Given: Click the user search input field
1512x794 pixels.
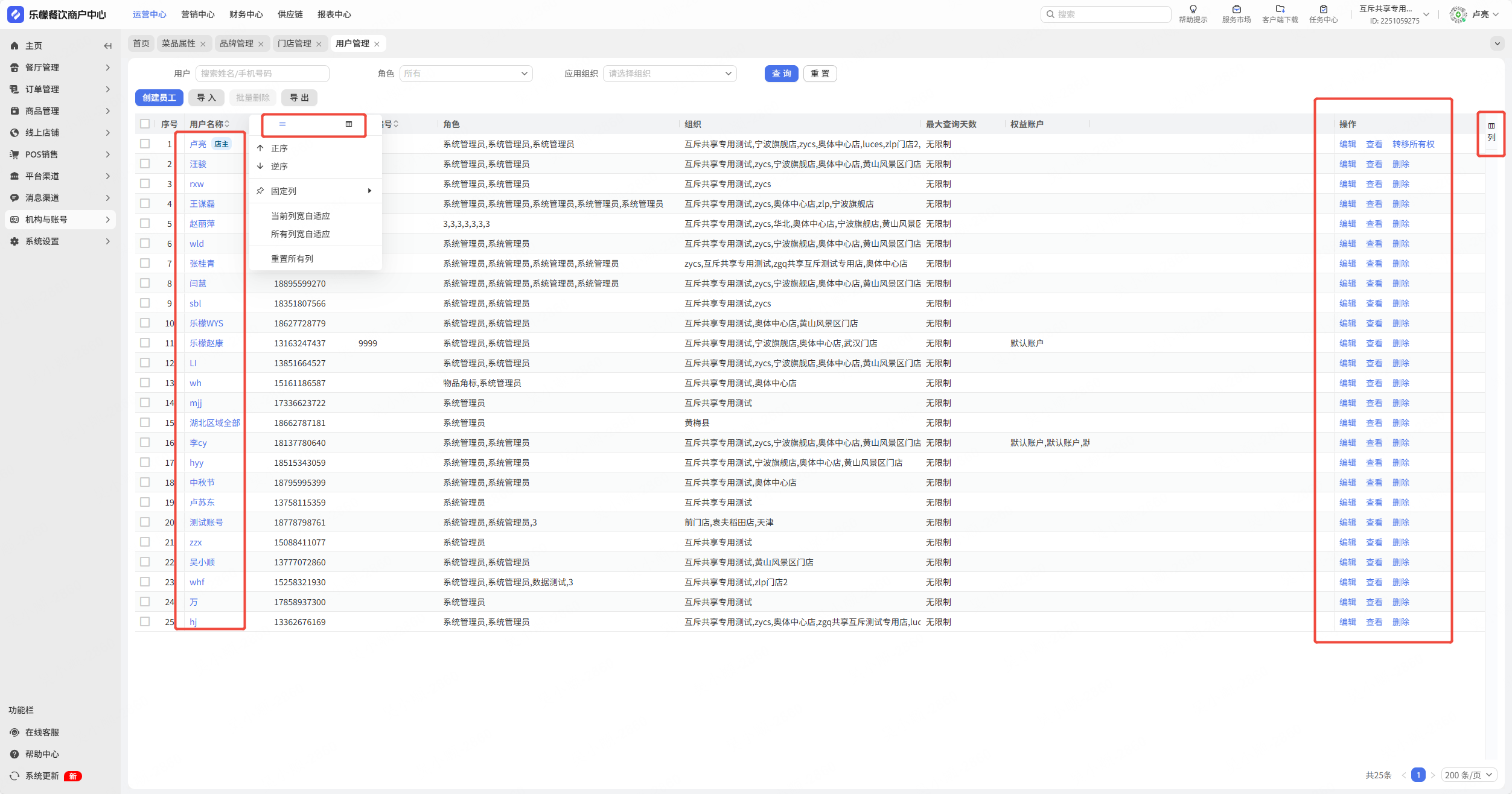Looking at the screenshot, I should coord(262,74).
